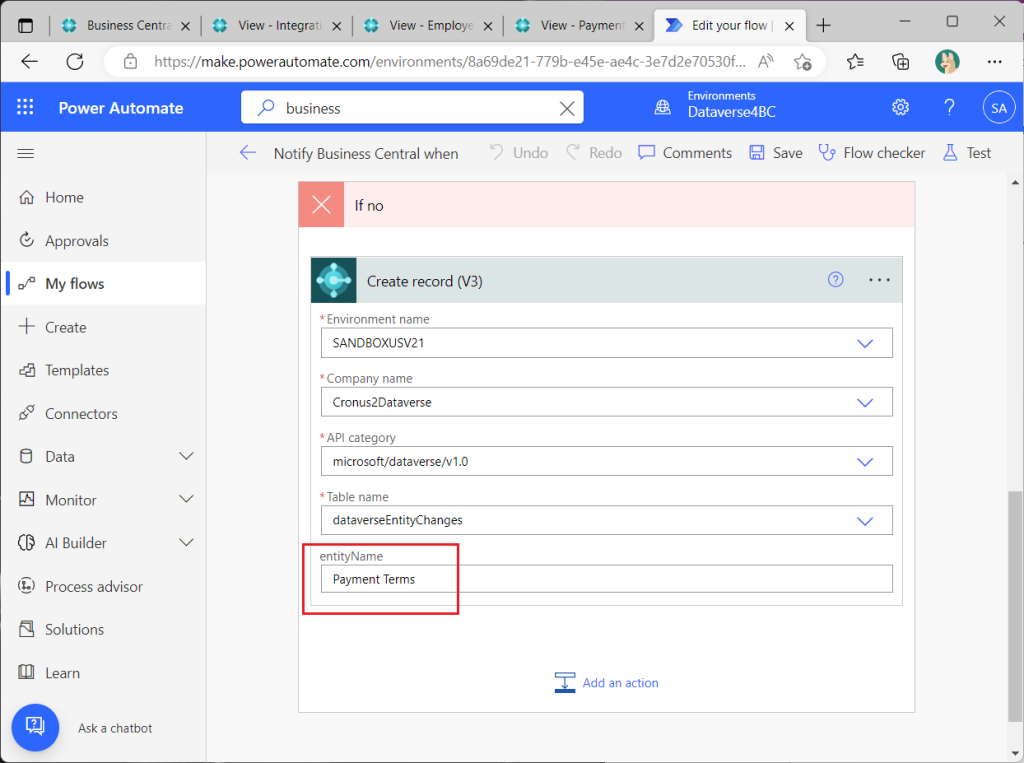Switch to the View - Integration tab
This screenshot has width=1024, height=763.
click(x=276, y=25)
